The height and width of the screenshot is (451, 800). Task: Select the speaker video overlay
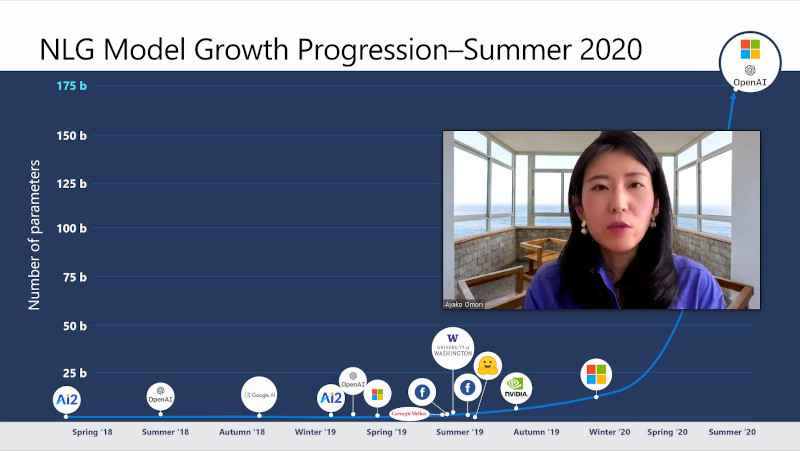[x=602, y=220]
